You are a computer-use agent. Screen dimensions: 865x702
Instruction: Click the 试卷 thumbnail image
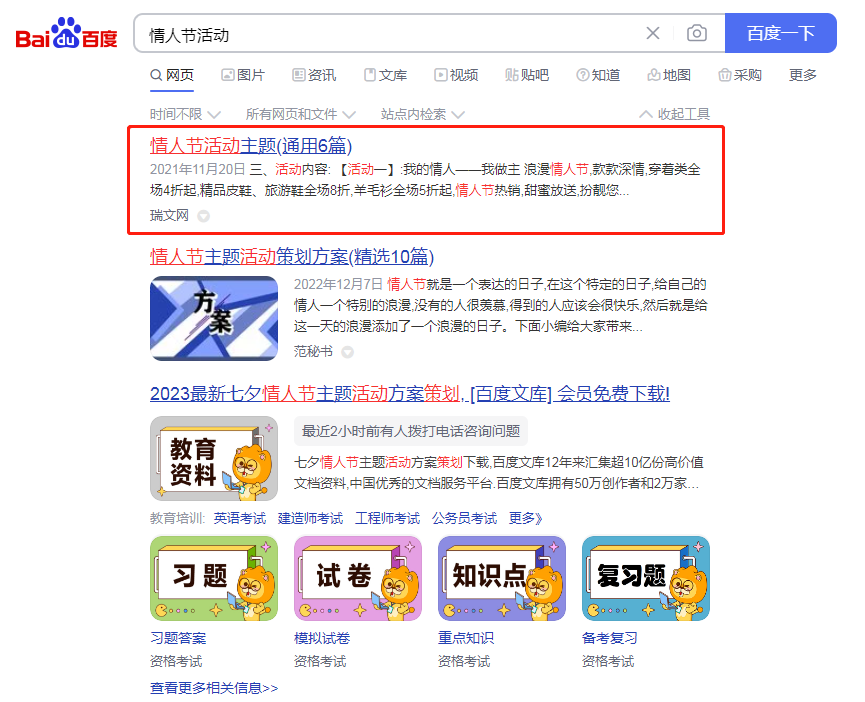pos(358,578)
